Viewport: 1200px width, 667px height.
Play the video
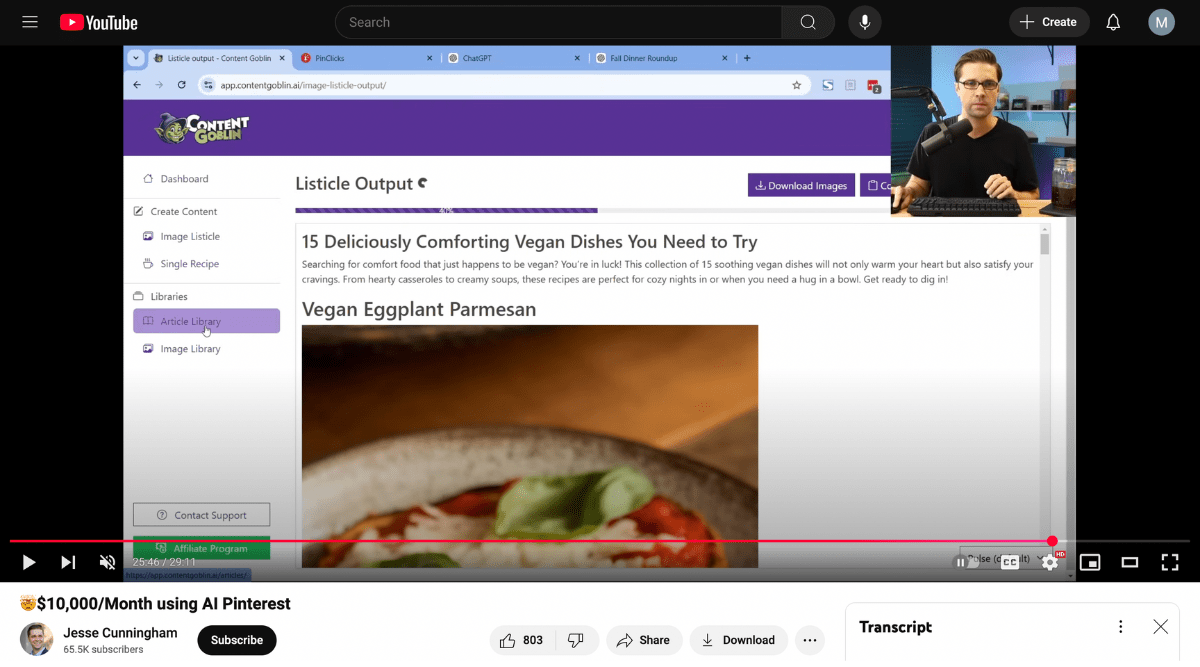click(29, 562)
